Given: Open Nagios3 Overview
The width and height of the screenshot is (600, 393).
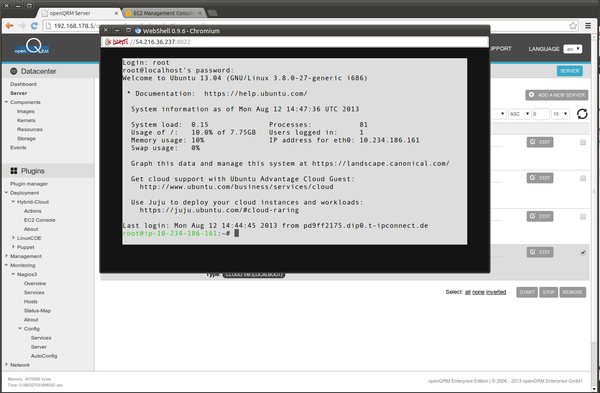Looking at the screenshot, I should click(35, 284).
